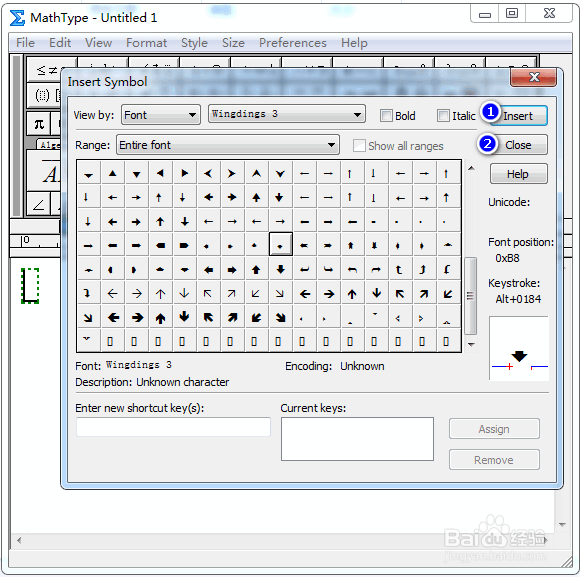Enable the Bold checkbox
Viewport: 580px width, 577px height.
386,116
